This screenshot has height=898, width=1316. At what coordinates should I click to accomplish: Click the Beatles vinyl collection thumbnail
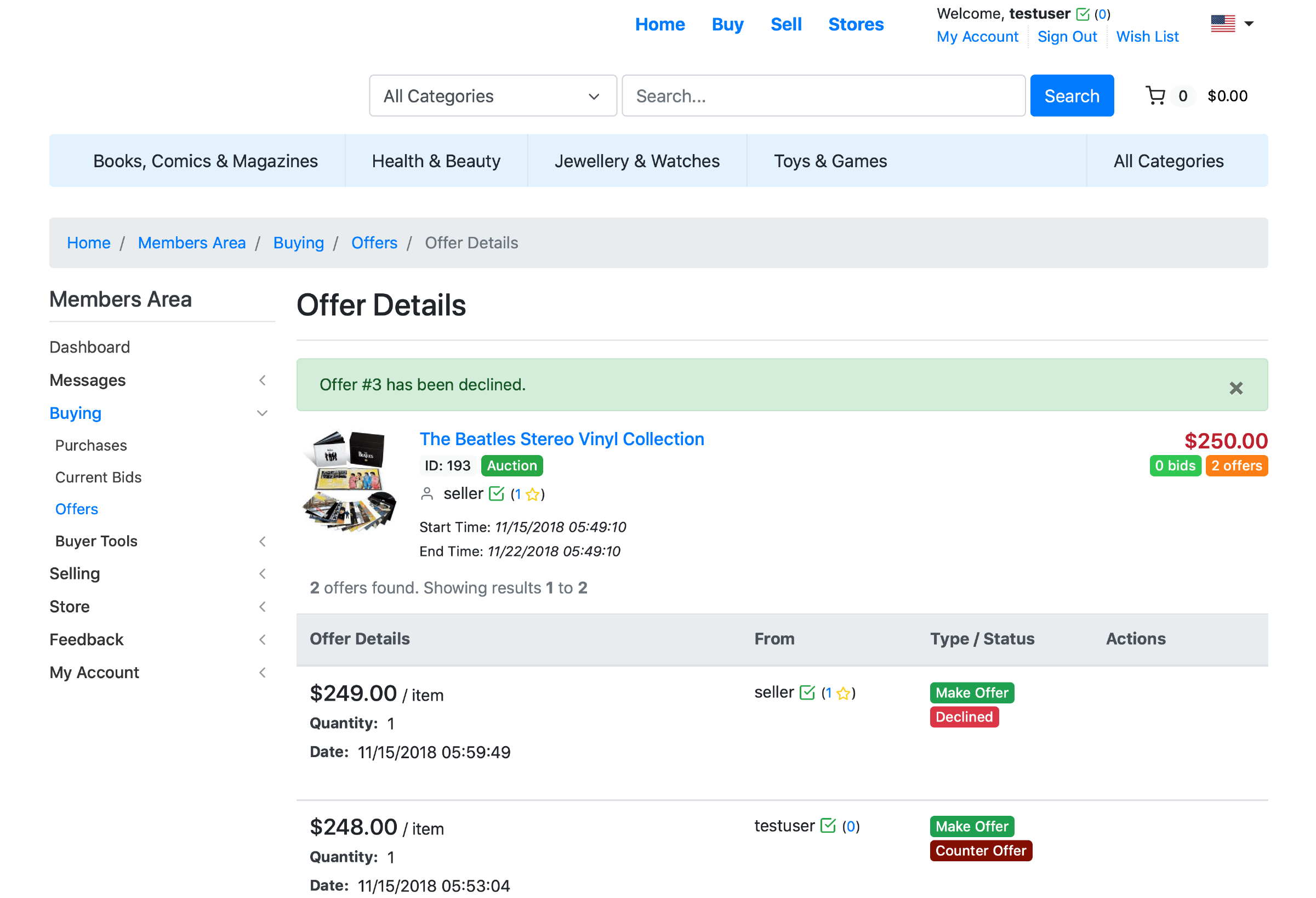point(350,481)
